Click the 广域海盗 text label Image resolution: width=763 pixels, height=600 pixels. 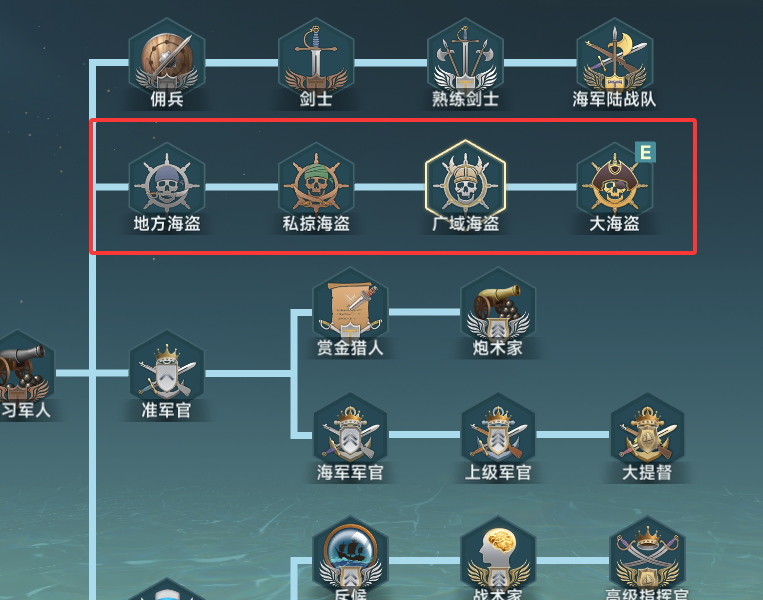pos(466,224)
